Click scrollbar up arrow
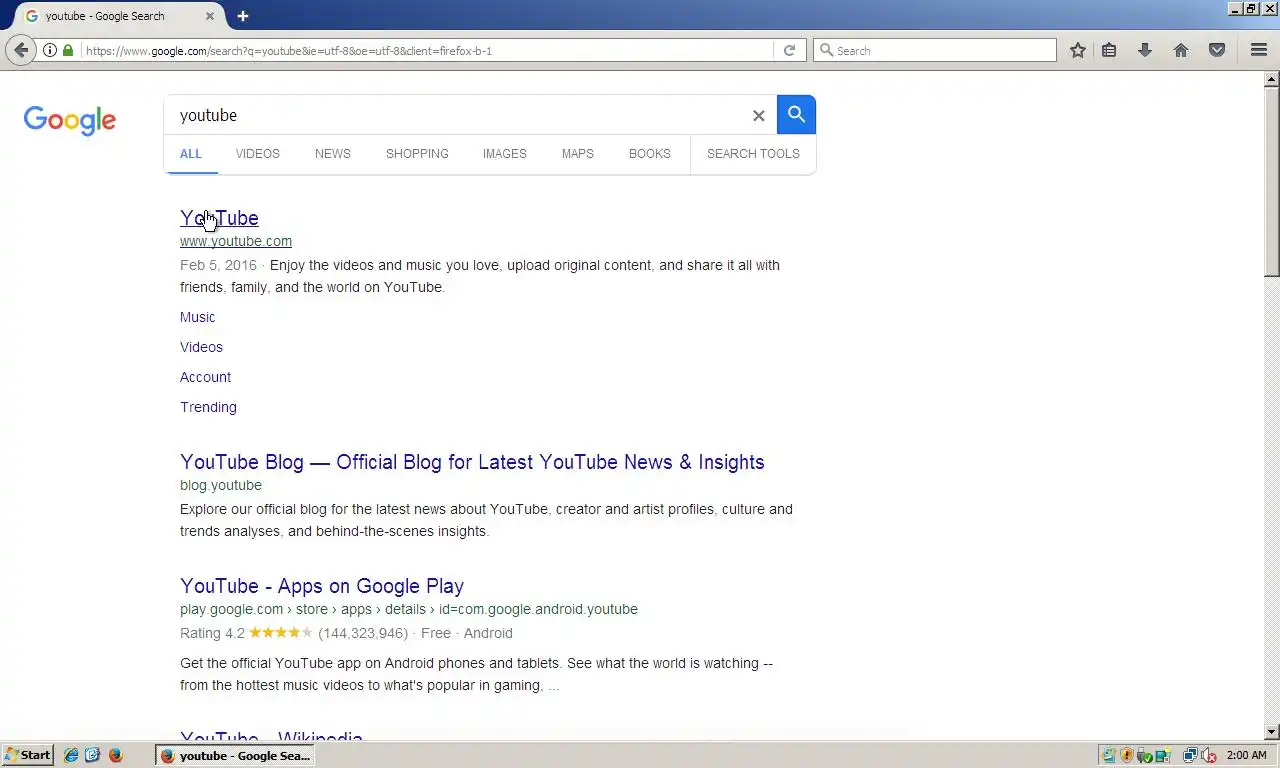Screen dimensions: 1280x768 (x=1272, y=78)
